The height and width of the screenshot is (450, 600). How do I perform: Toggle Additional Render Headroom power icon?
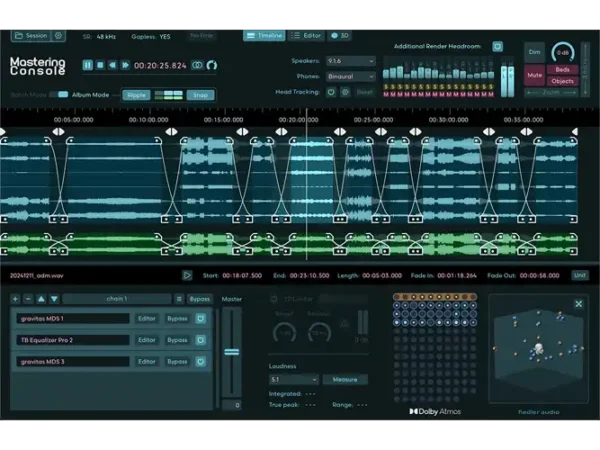497,47
